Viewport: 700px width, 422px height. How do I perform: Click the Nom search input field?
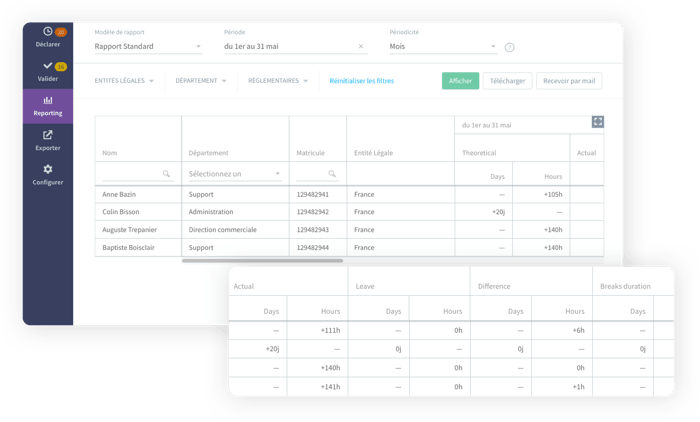(136, 174)
